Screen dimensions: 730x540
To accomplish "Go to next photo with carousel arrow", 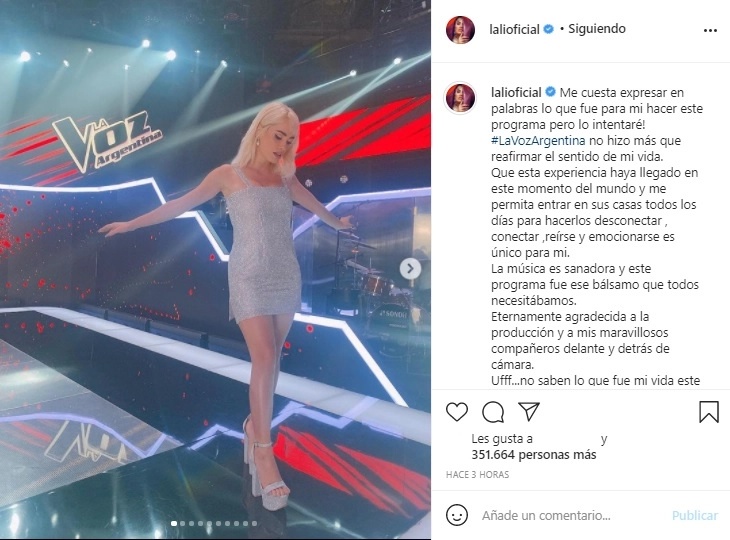I will coord(410,269).
